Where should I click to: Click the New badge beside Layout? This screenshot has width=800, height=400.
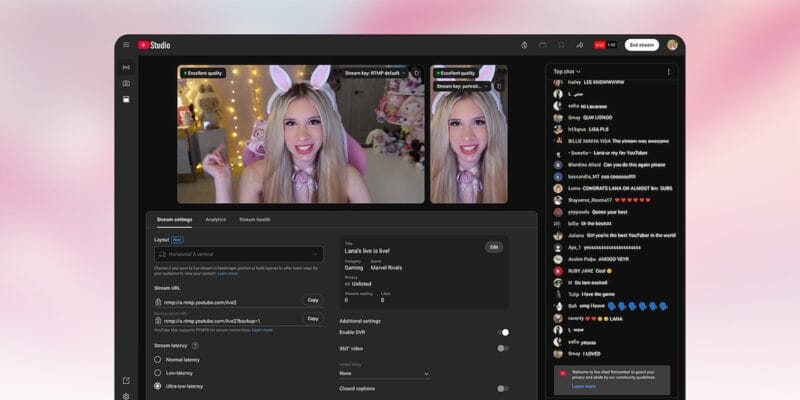tap(177, 240)
